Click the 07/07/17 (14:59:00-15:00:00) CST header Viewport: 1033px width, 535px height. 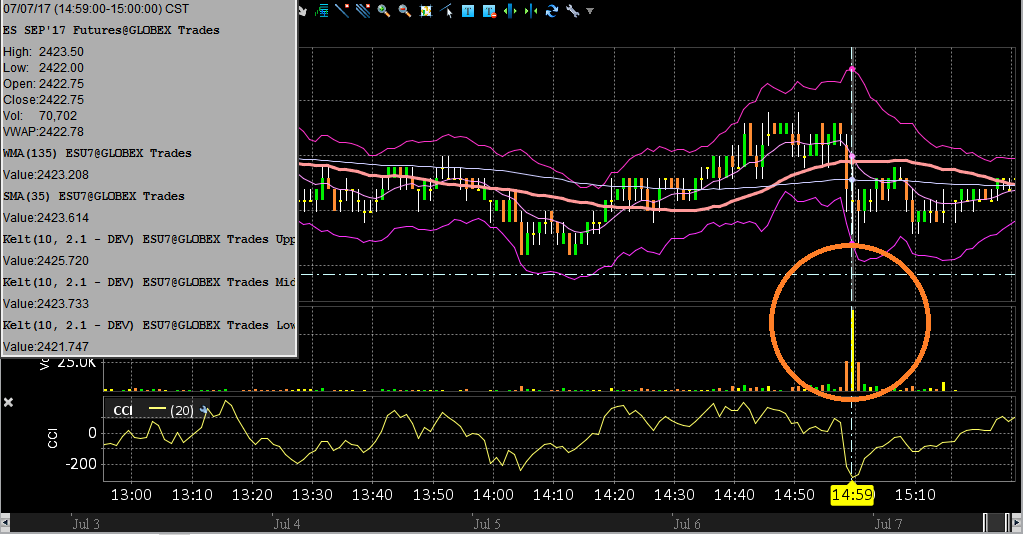click(96, 9)
